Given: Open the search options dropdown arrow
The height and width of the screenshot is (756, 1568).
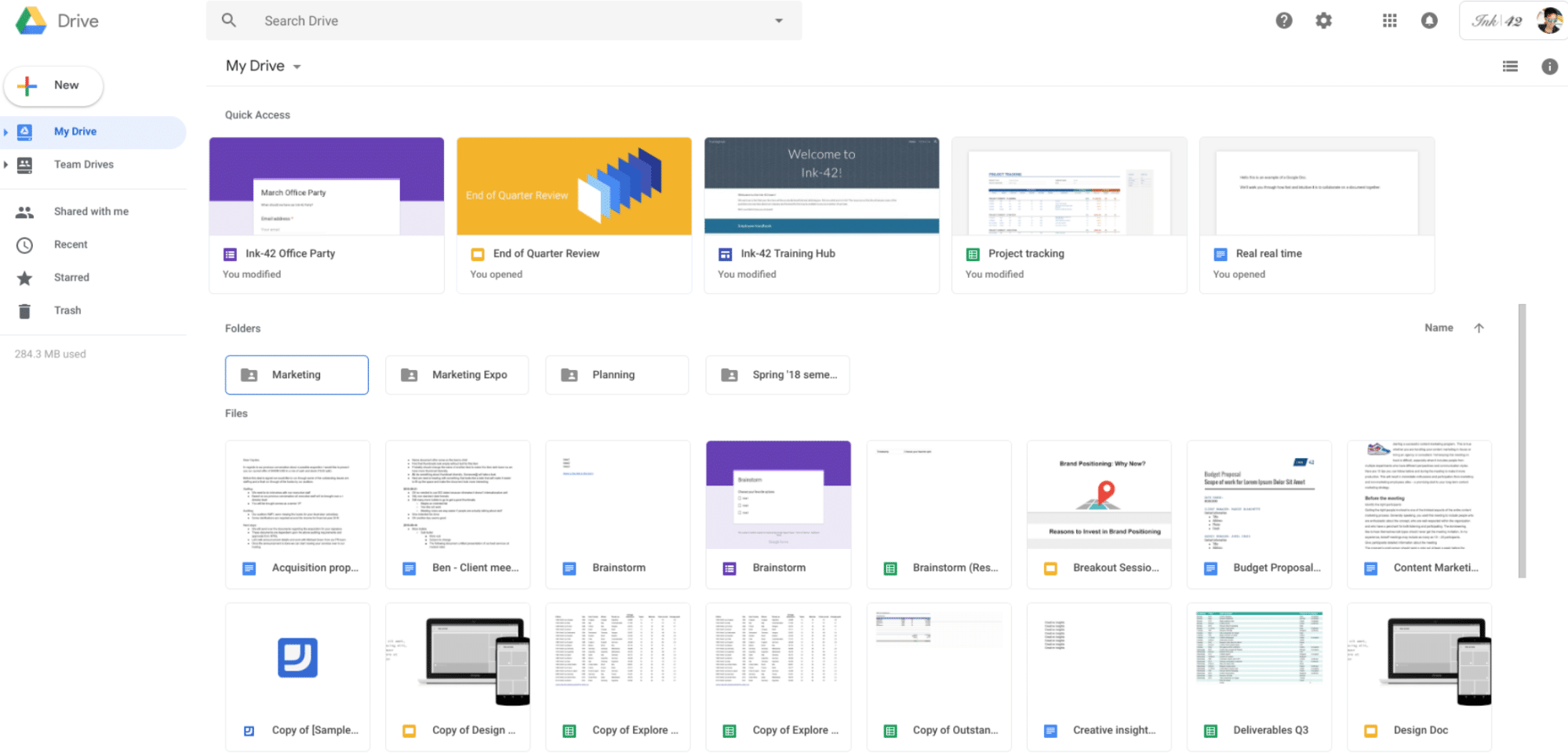Looking at the screenshot, I should coord(779,21).
